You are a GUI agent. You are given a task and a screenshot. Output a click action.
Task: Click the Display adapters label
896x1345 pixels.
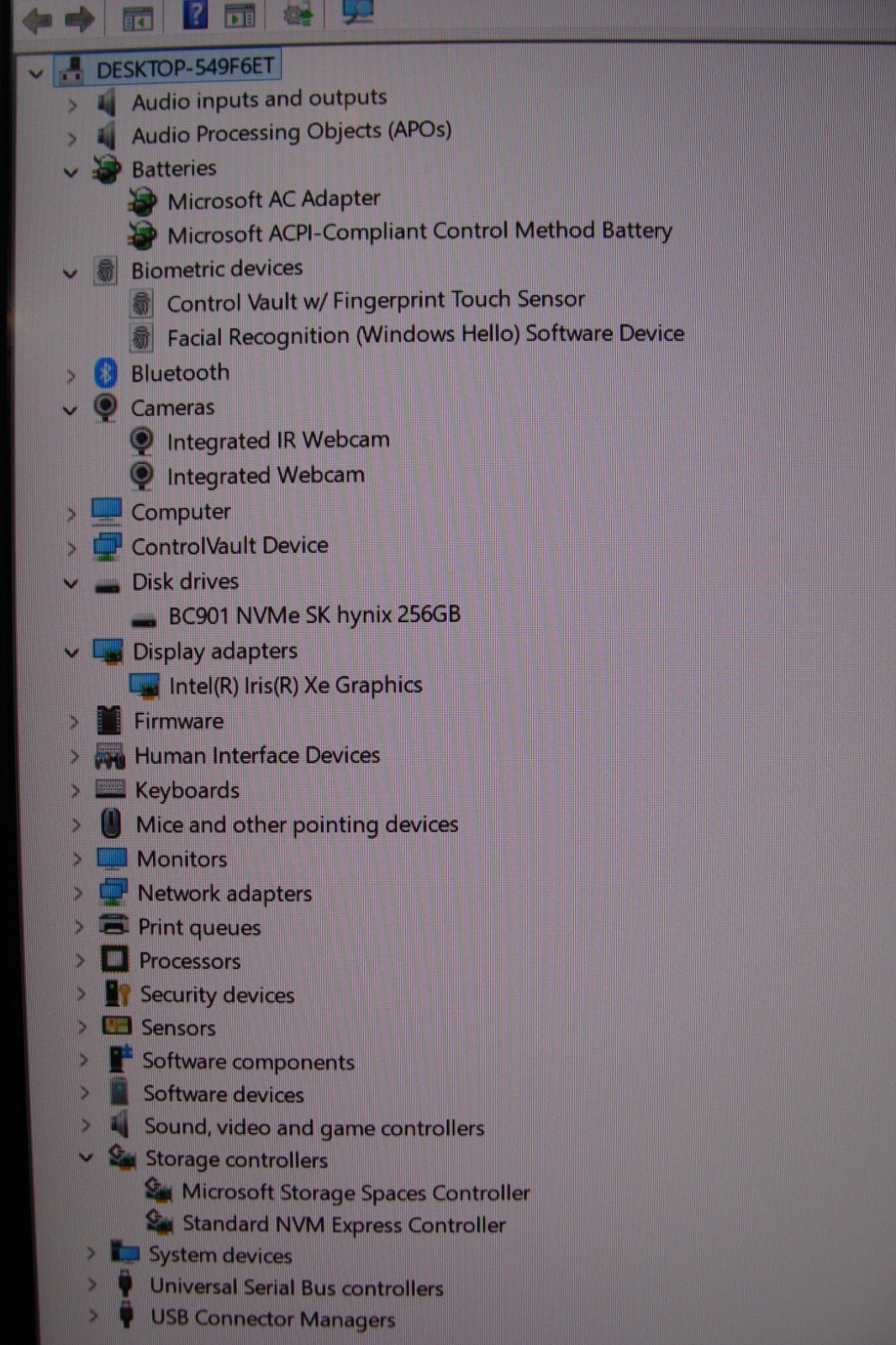(215, 651)
